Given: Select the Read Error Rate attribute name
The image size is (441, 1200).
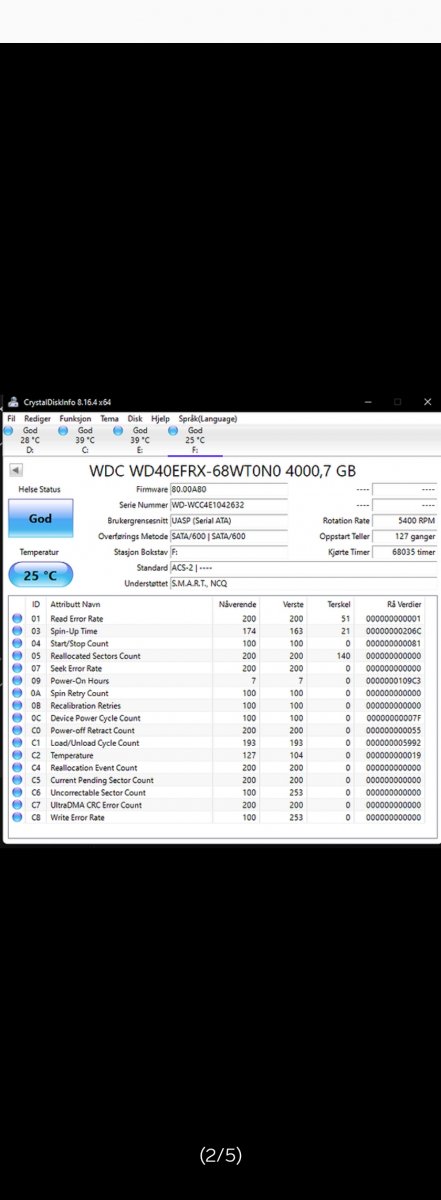Looking at the screenshot, I should coord(77,619).
